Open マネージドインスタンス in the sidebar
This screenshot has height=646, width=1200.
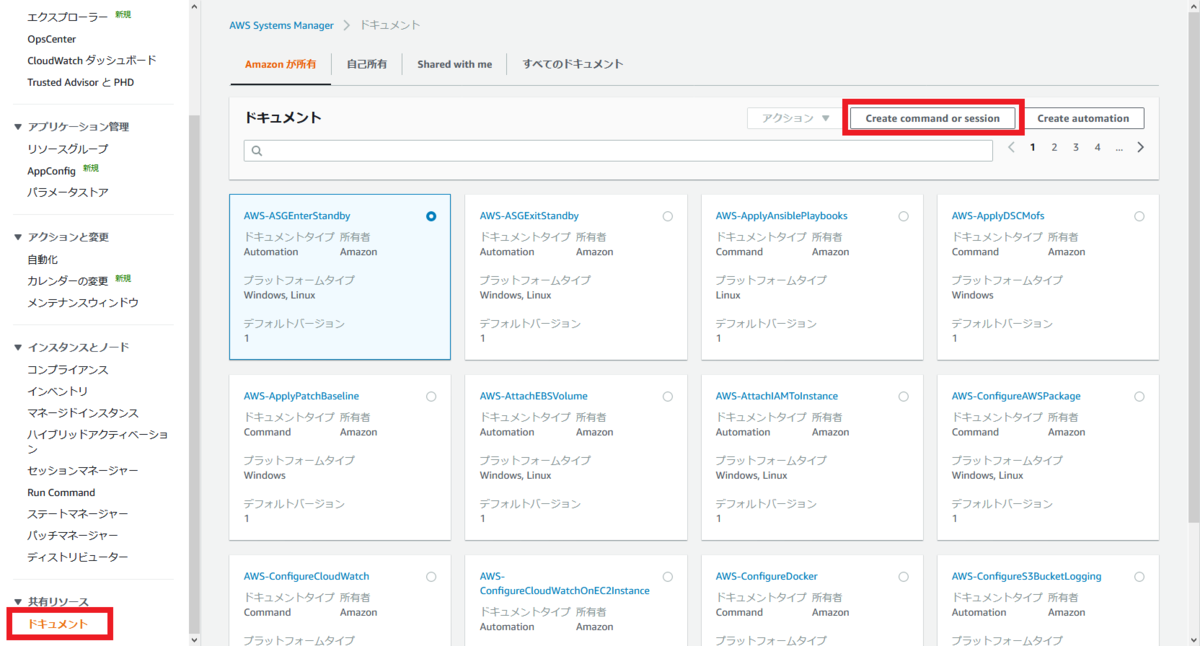coord(82,413)
